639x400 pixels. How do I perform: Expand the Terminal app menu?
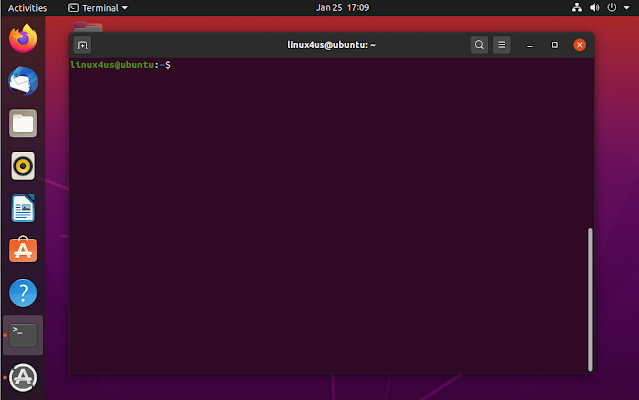pyautogui.click(x=98, y=8)
